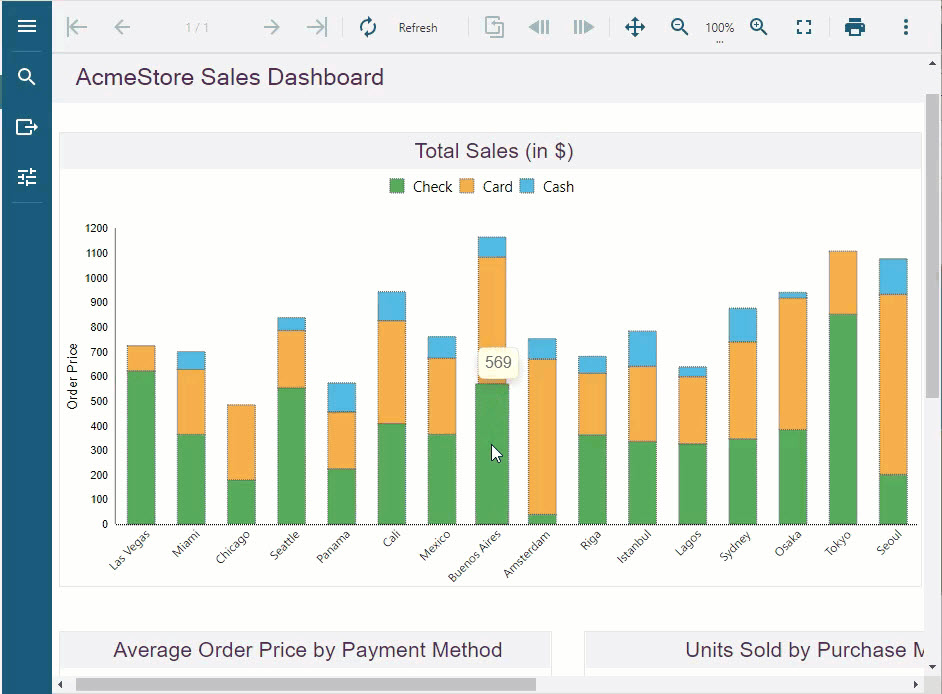
Task: Click the scroll right arrow
Action: (916, 684)
